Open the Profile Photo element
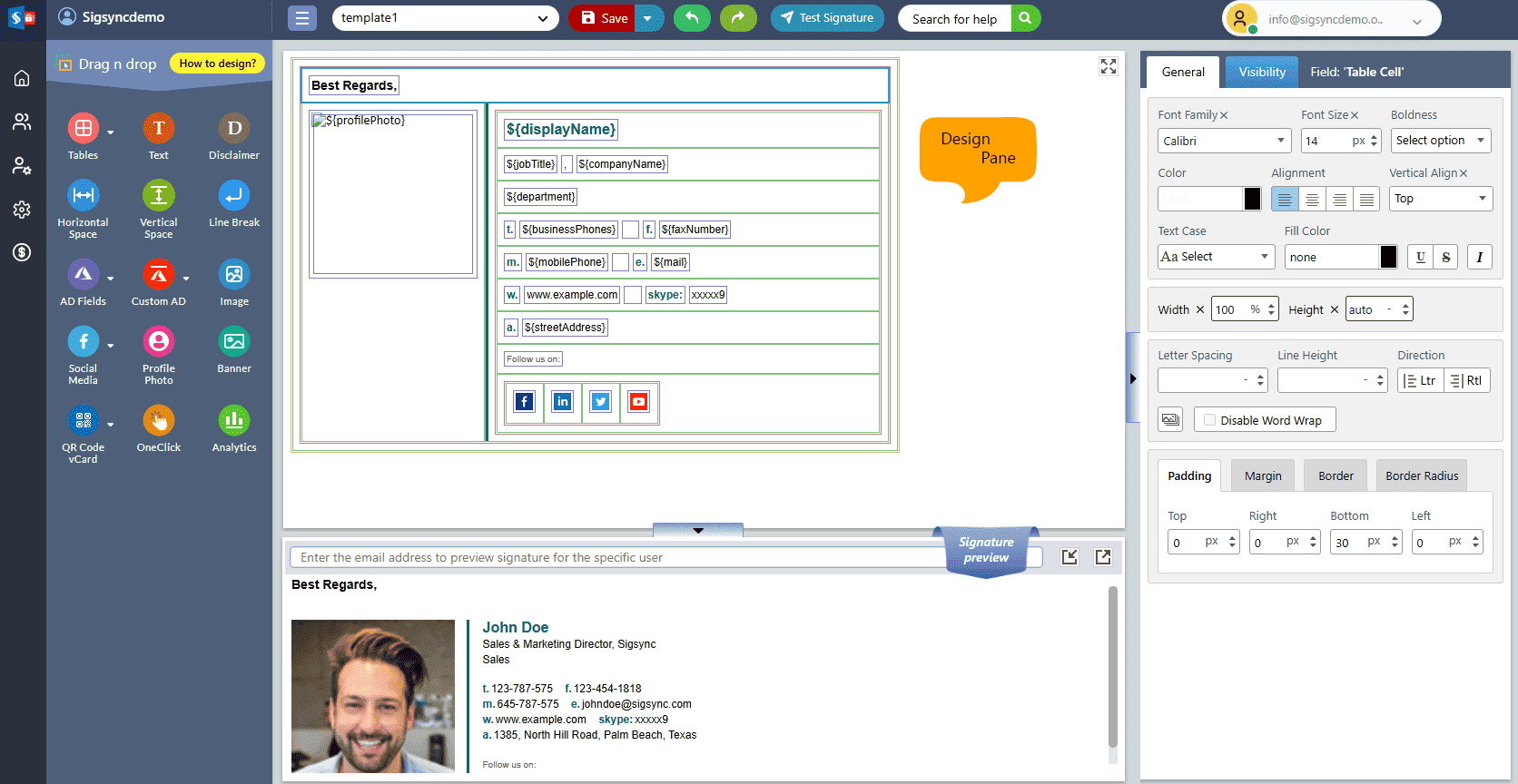The height and width of the screenshot is (784, 1518). 159,342
